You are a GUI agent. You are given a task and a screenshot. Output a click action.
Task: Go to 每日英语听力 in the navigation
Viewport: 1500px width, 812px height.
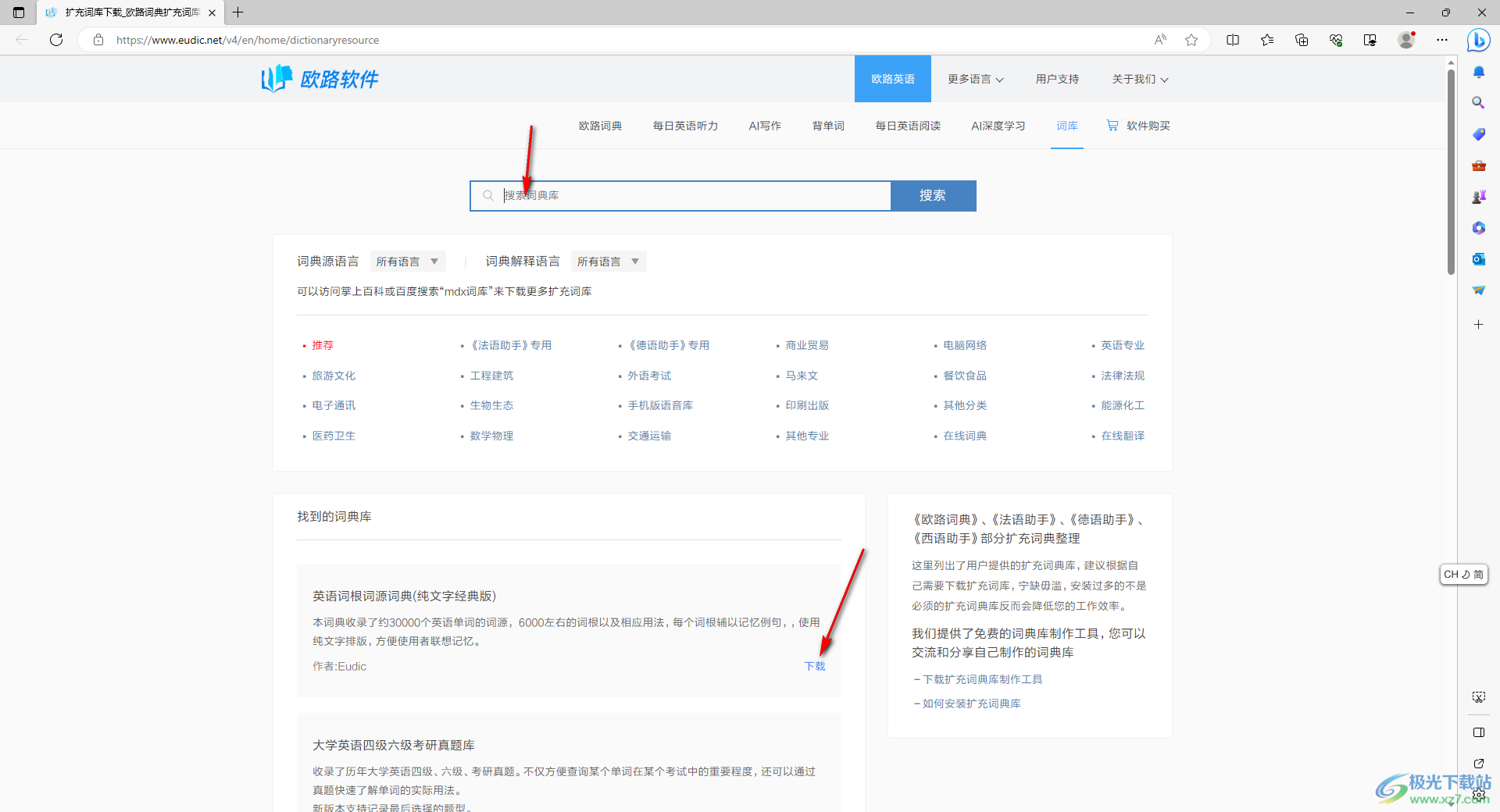click(685, 126)
